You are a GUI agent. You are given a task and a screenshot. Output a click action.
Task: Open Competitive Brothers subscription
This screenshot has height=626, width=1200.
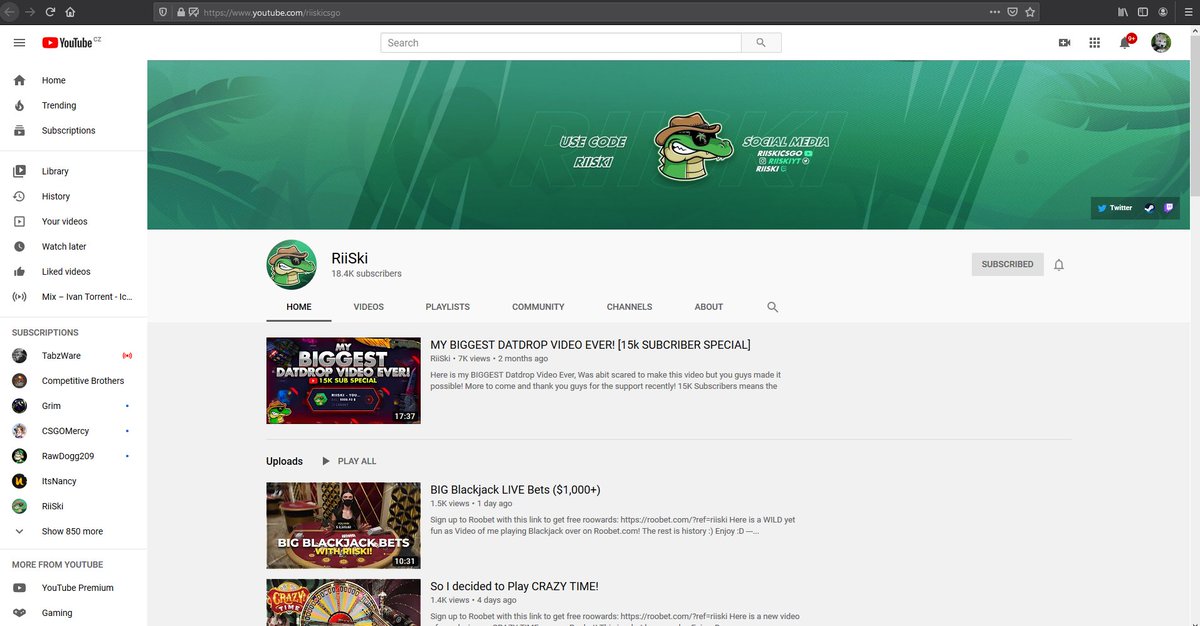[73, 381]
